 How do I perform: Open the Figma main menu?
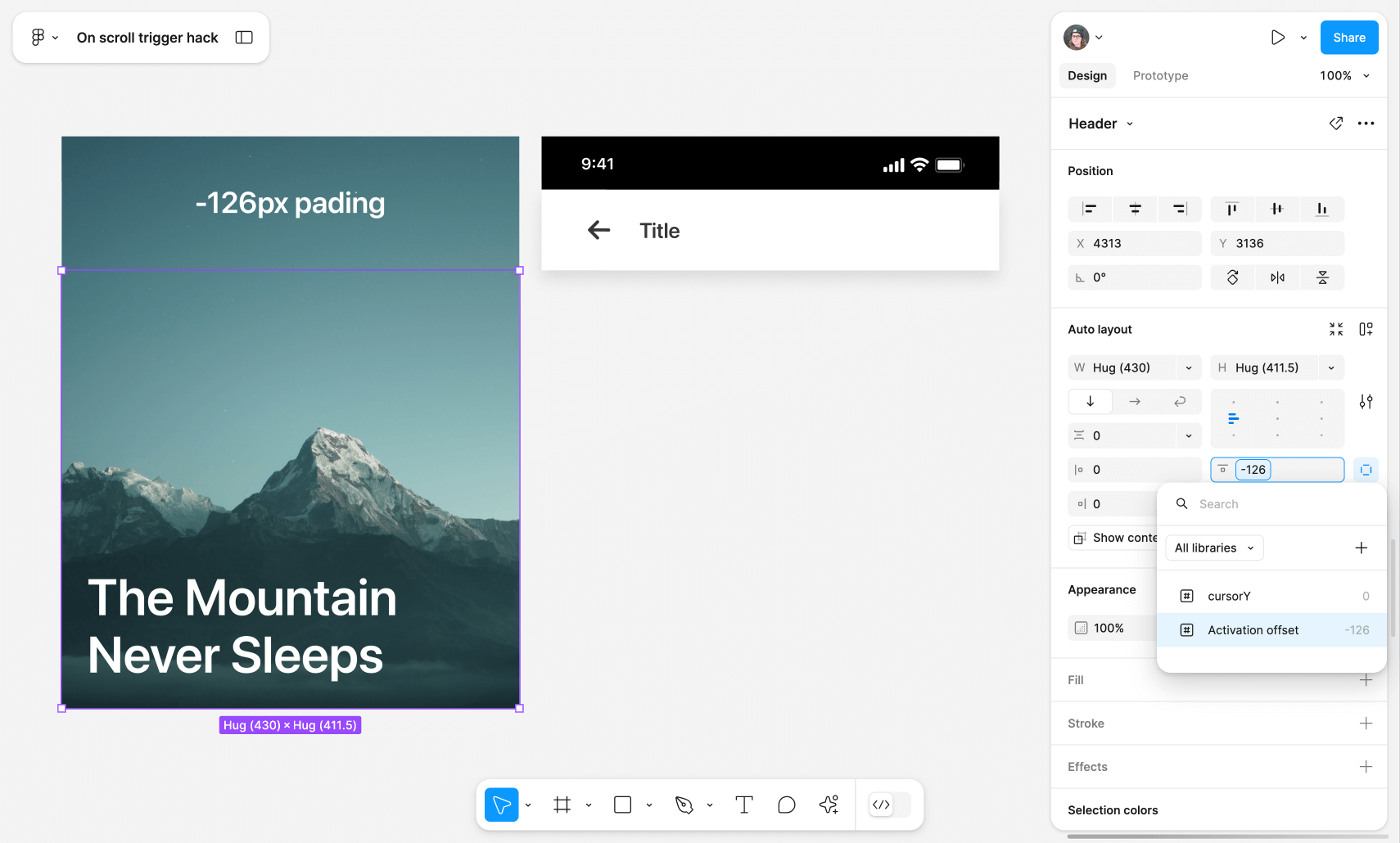pos(43,37)
